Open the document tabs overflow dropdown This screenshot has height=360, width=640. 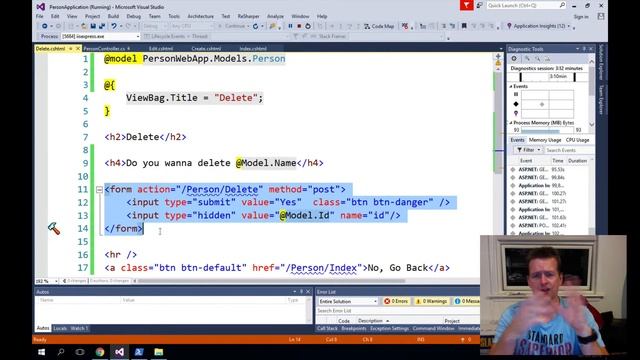pyautogui.click(x=501, y=49)
